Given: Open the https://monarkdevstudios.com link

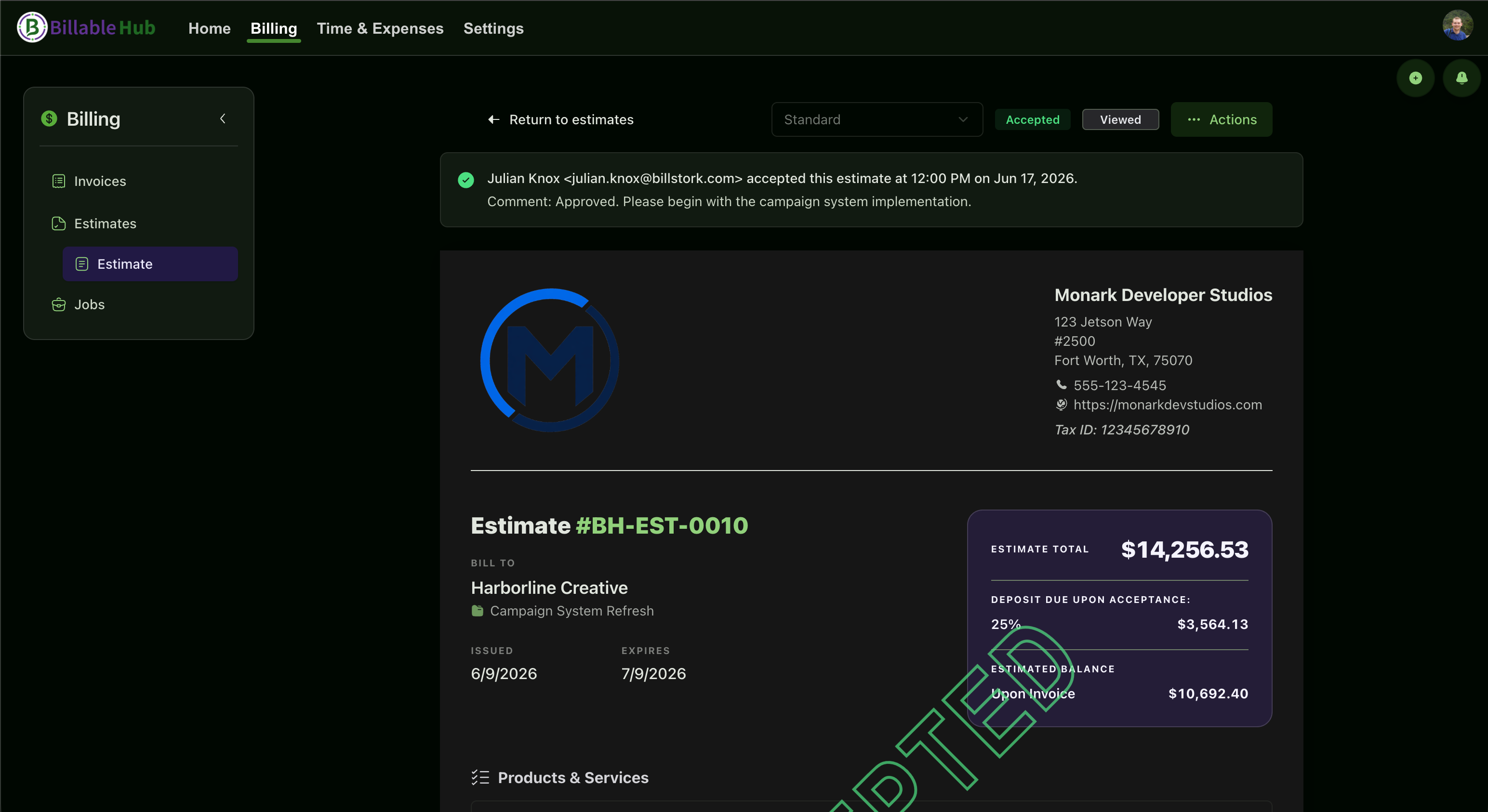Looking at the screenshot, I should click(x=1168, y=404).
